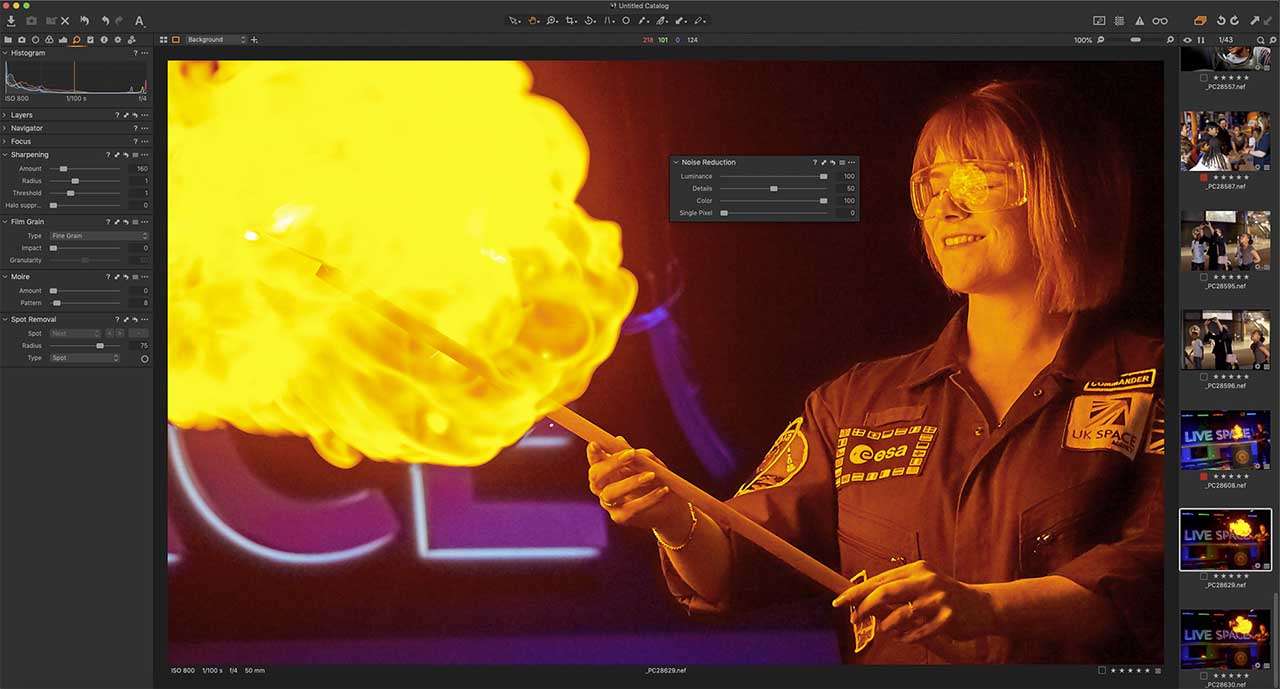Select the Spot removal circle tool
Viewport: 1280px width, 689px height.
click(626, 20)
